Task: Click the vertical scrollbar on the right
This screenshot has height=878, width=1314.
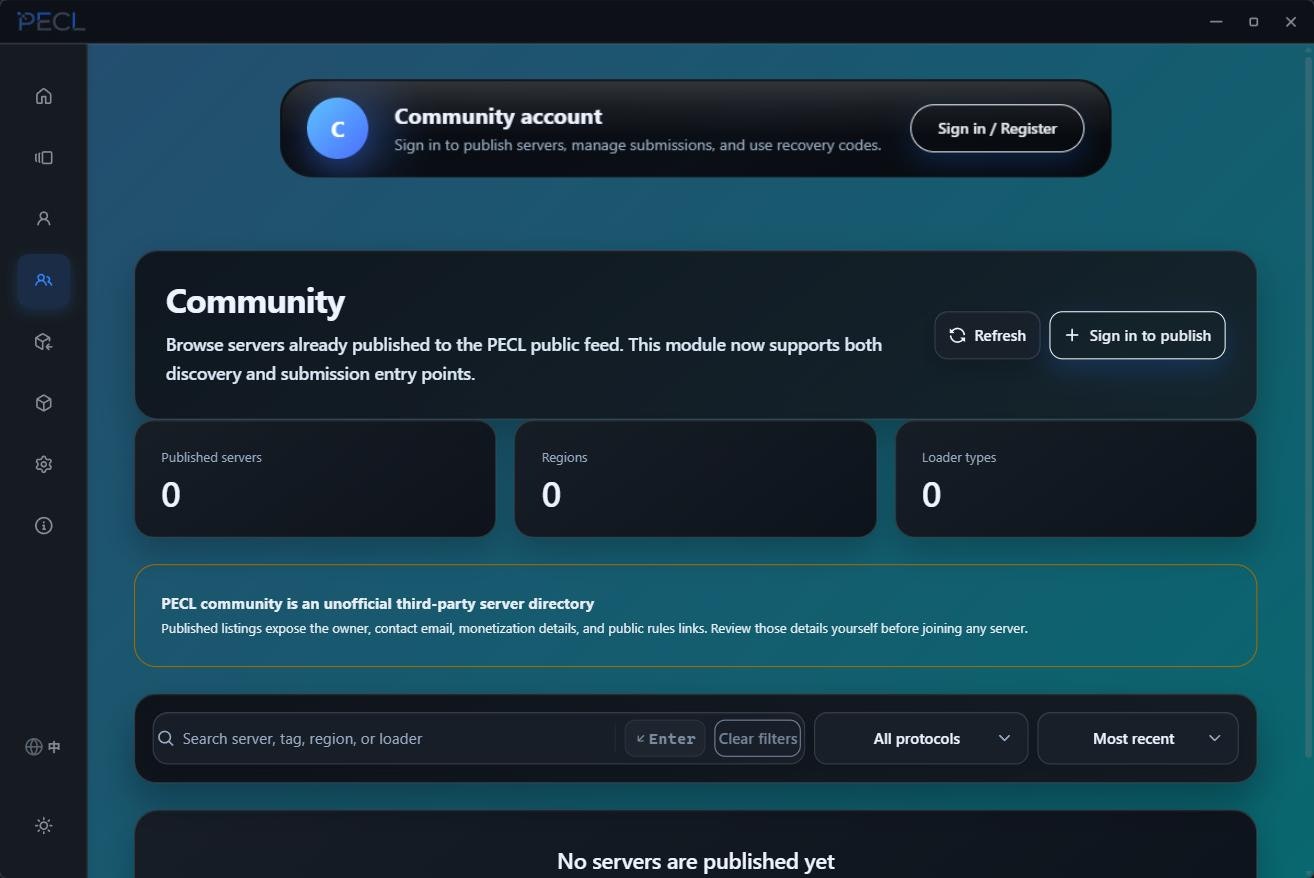Action: click(x=1308, y=405)
